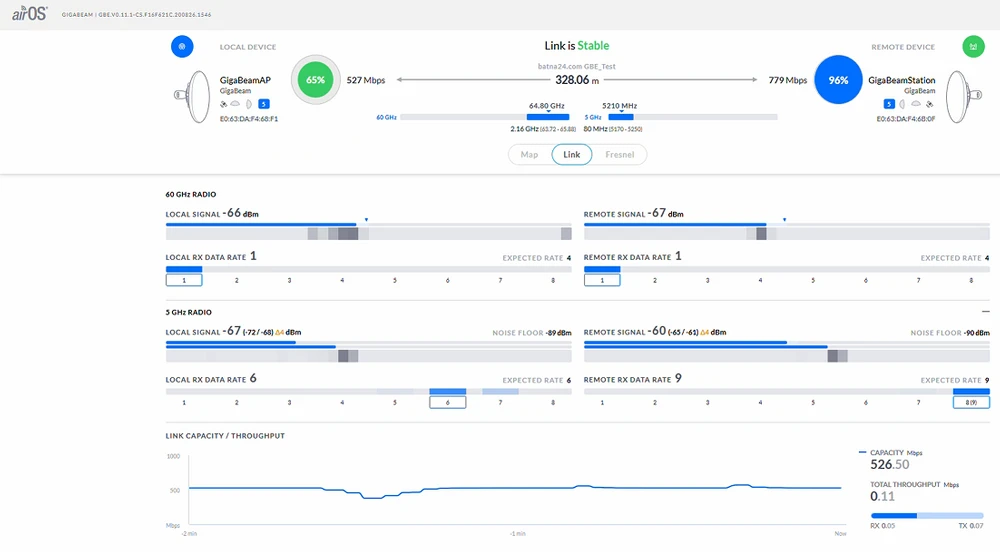This screenshot has width=1000, height=552.
Task: Collapse the 5 GHz Radio section
Action: (985, 312)
